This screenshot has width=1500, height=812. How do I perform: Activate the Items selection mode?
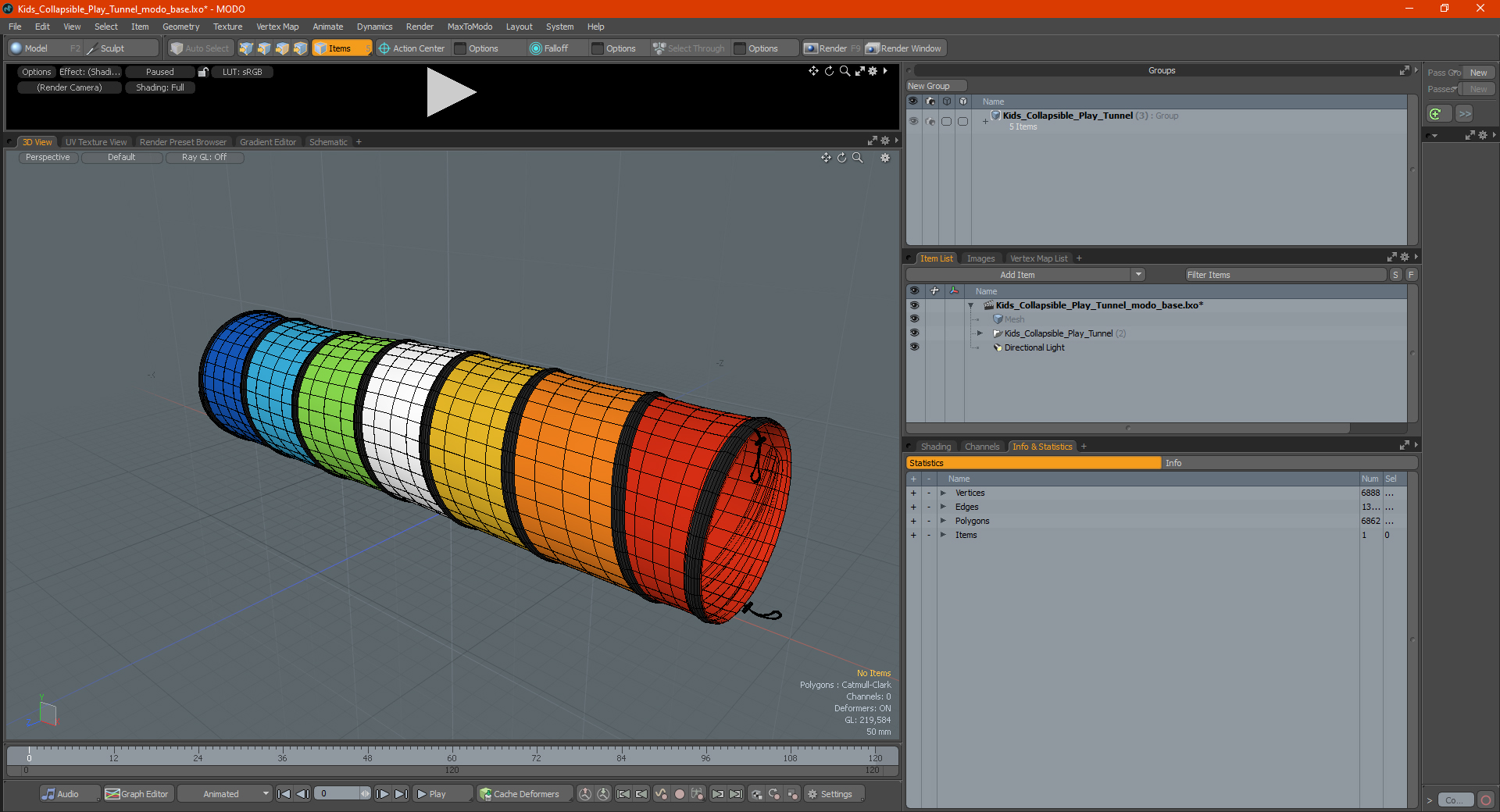pyautogui.click(x=342, y=48)
